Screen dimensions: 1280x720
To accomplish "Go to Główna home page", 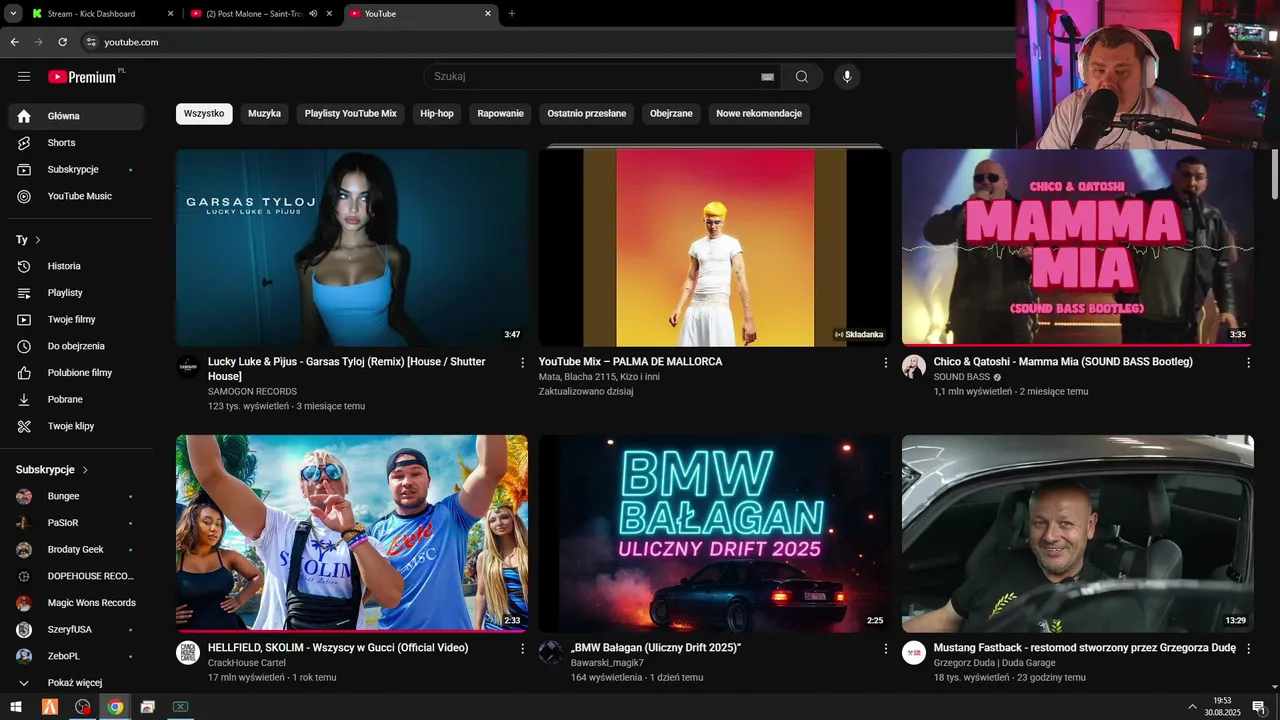I will [x=76, y=116].
